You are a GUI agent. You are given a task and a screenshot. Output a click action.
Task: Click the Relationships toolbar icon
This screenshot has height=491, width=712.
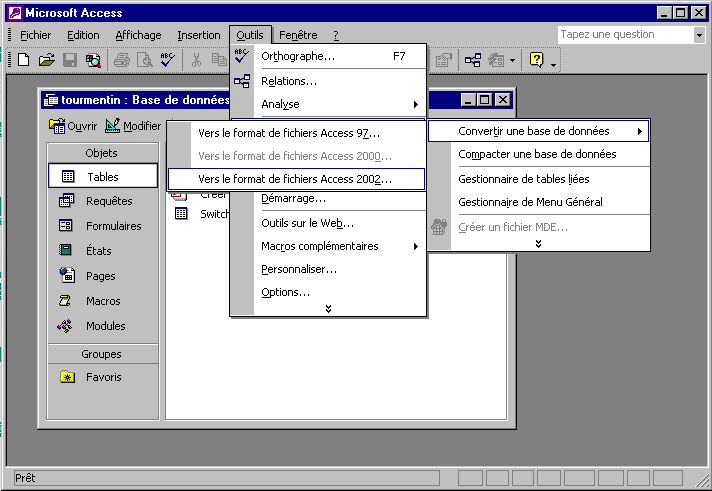click(x=473, y=60)
